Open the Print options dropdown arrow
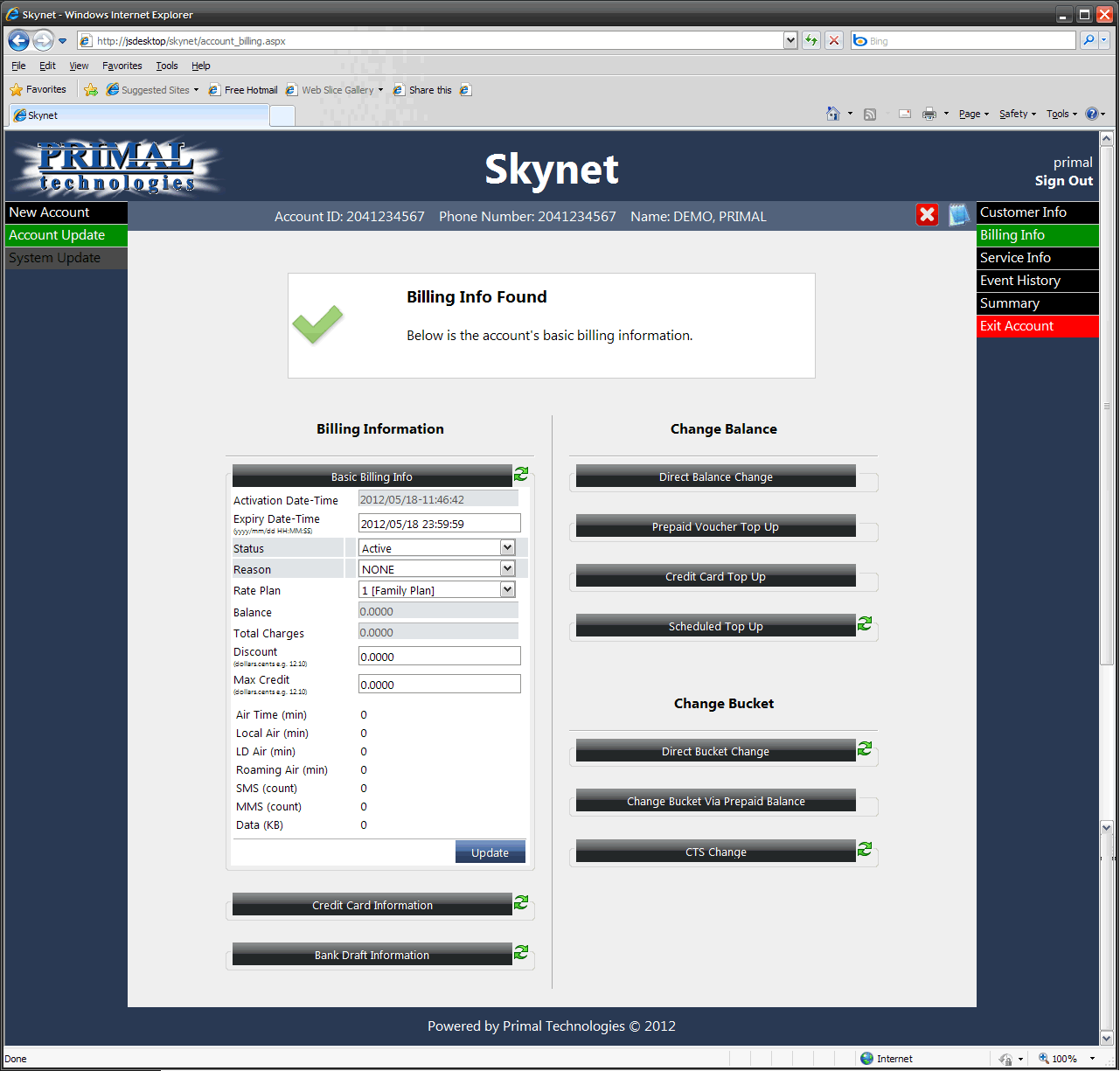This screenshot has width=1120, height=1071. pyautogui.click(x=946, y=114)
